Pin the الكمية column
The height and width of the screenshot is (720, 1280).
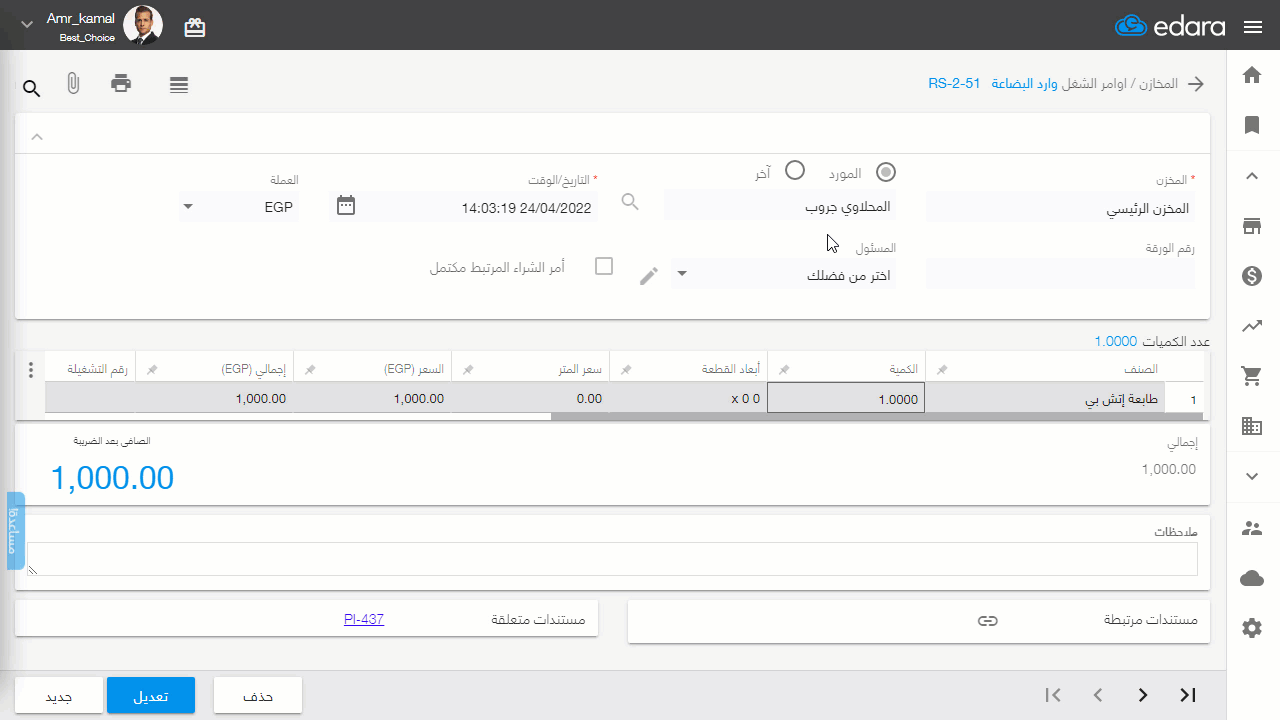pos(784,370)
